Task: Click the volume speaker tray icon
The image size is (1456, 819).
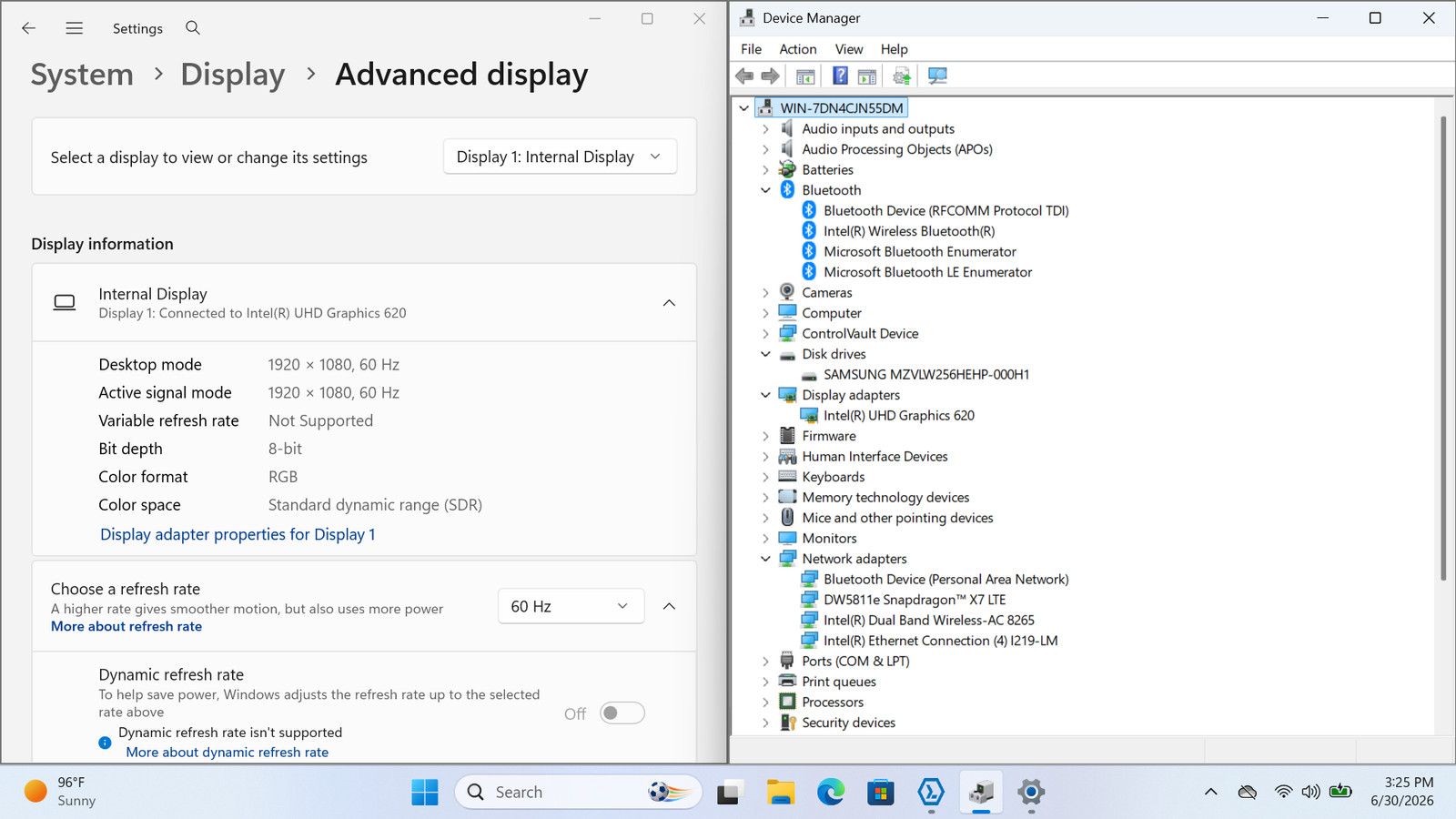Action: coord(1310,792)
